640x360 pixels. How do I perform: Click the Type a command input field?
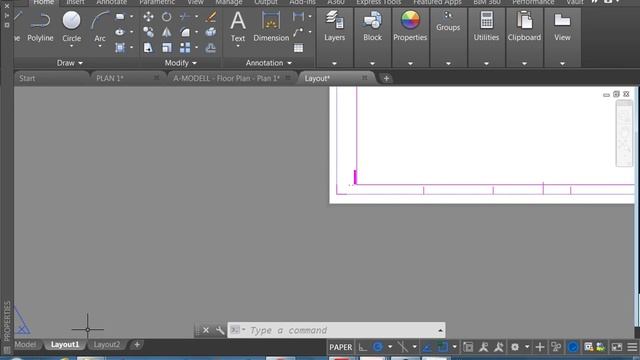337,330
